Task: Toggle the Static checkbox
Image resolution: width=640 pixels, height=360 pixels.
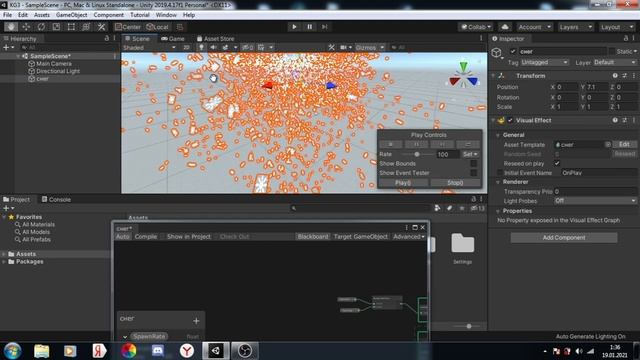Action: click(611, 51)
